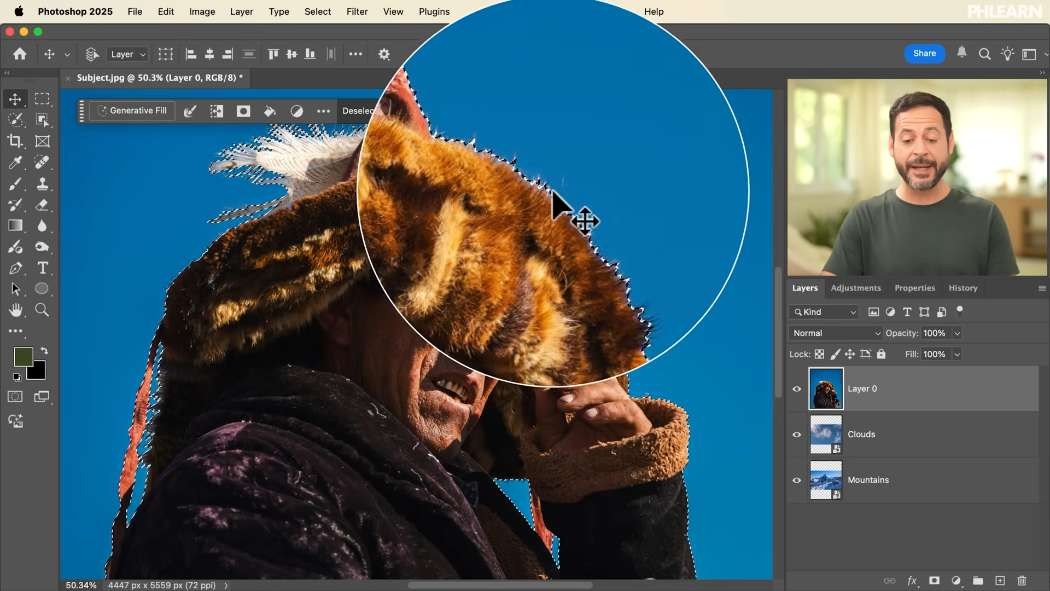Screen dimensions: 1050x591
Task: Open the Layers panel hamburger menu
Action: point(1042,288)
